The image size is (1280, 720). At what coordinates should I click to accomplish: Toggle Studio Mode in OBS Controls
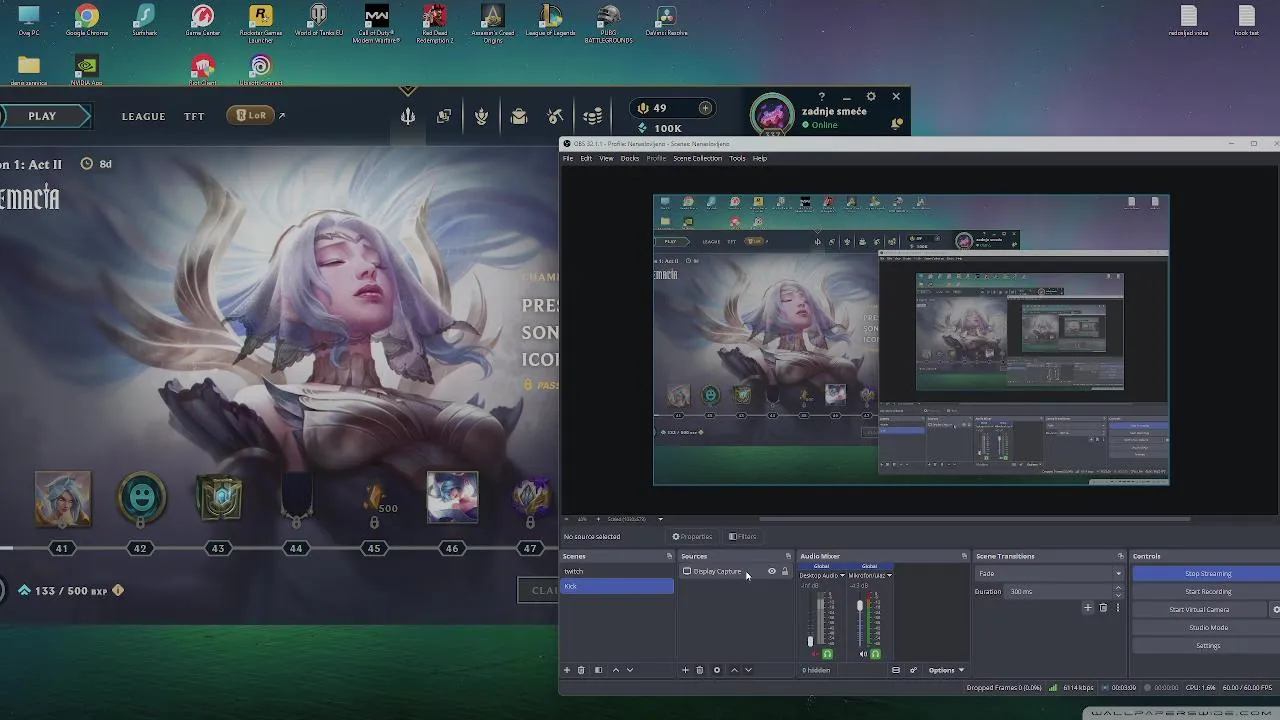pyautogui.click(x=1208, y=628)
